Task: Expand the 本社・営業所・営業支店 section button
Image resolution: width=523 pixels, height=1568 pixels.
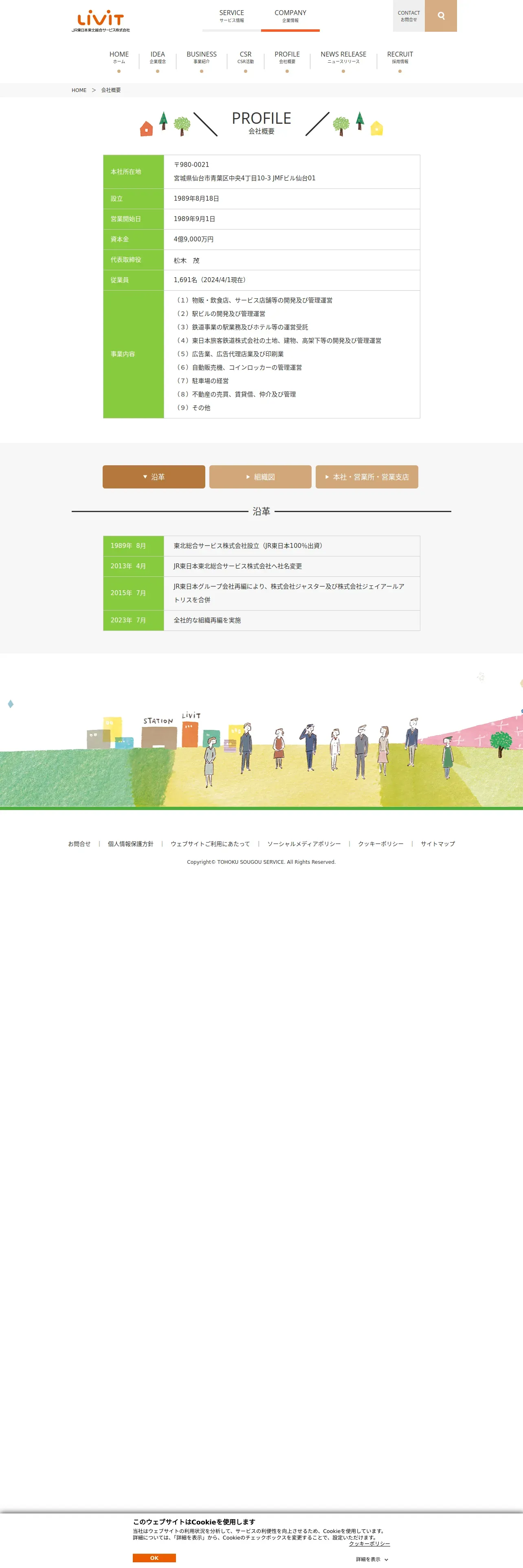Action: 367,477
